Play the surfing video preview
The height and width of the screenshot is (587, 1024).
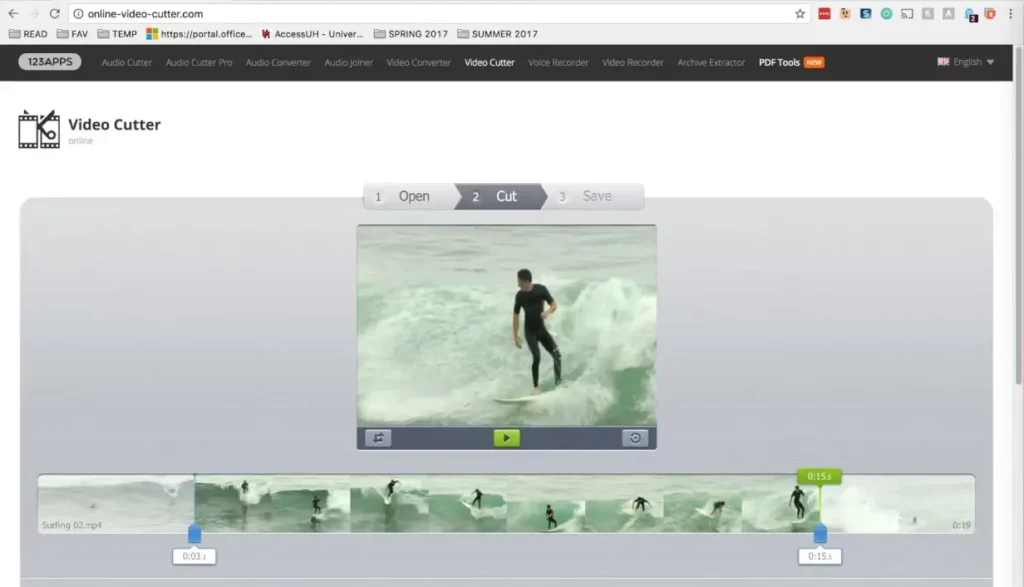[507, 437]
